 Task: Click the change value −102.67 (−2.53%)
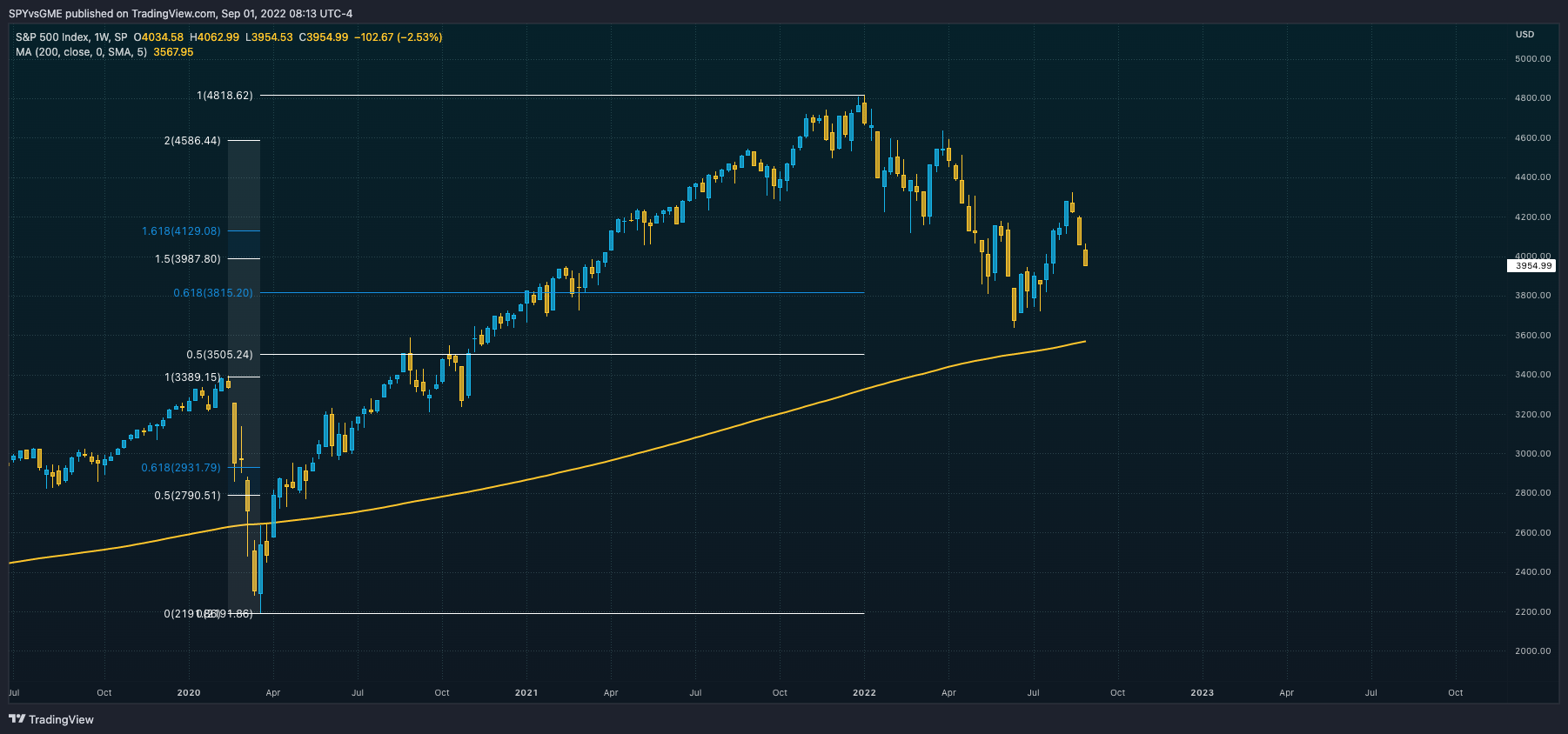(399, 37)
